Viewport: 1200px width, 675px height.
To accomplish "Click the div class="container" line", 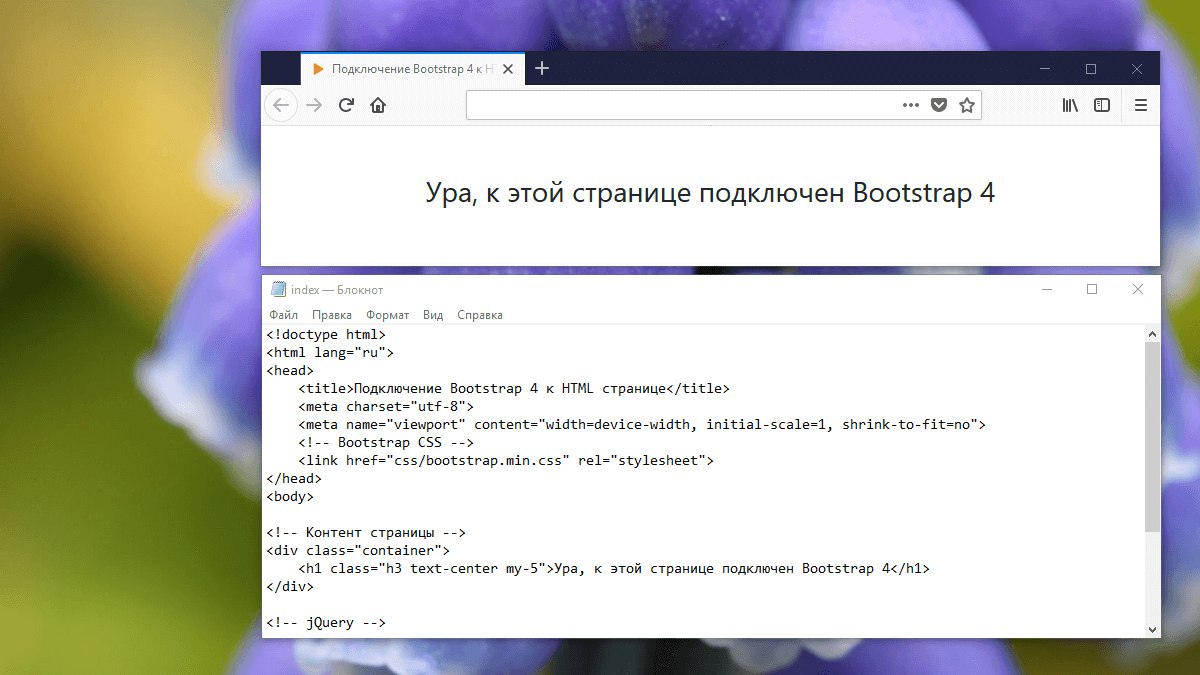I will point(358,551).
